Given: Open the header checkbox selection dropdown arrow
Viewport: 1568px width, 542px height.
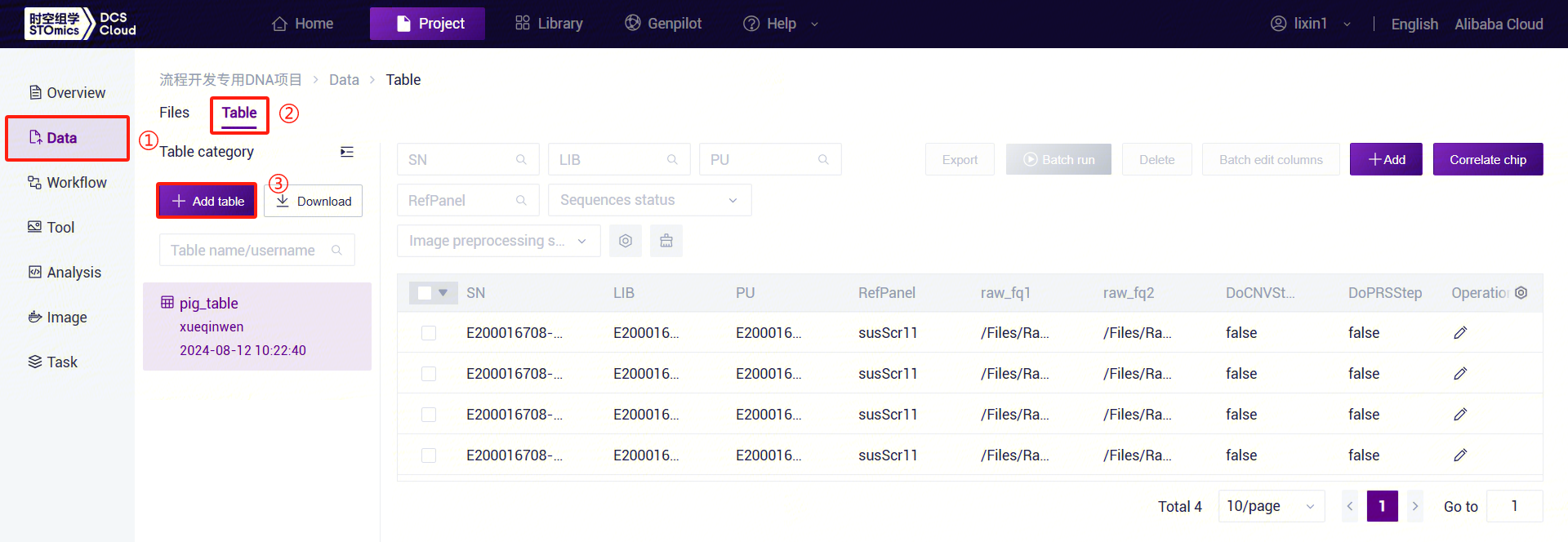Looking at the screenshot, I should click(443, 292).
